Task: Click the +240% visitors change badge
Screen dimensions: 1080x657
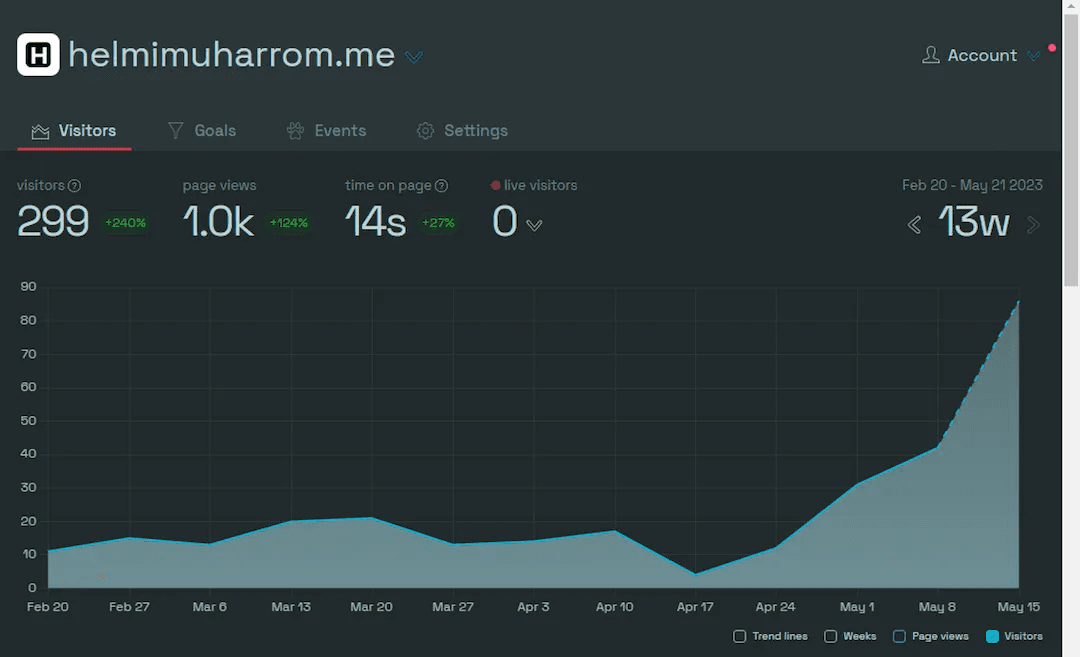Action: (x=125, y=223)
